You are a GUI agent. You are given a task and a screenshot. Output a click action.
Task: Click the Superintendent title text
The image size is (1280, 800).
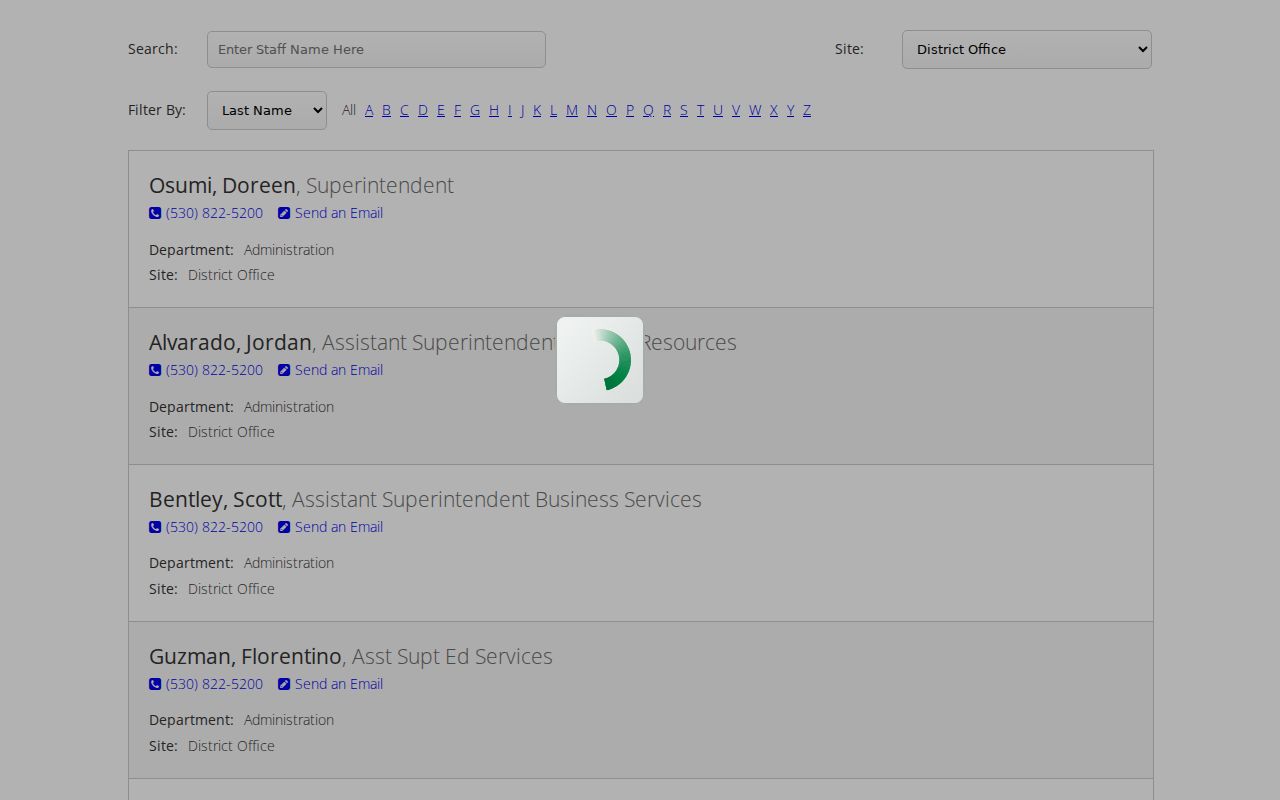380,186
